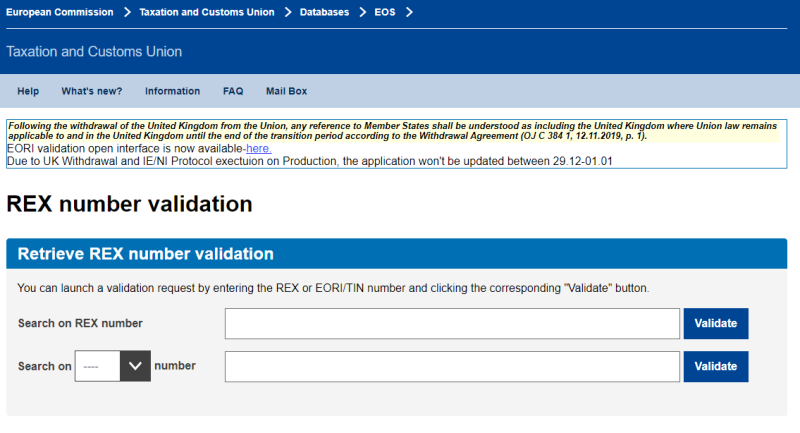
Task: Open the Mail Box menu item
Action: coord(286,91)
